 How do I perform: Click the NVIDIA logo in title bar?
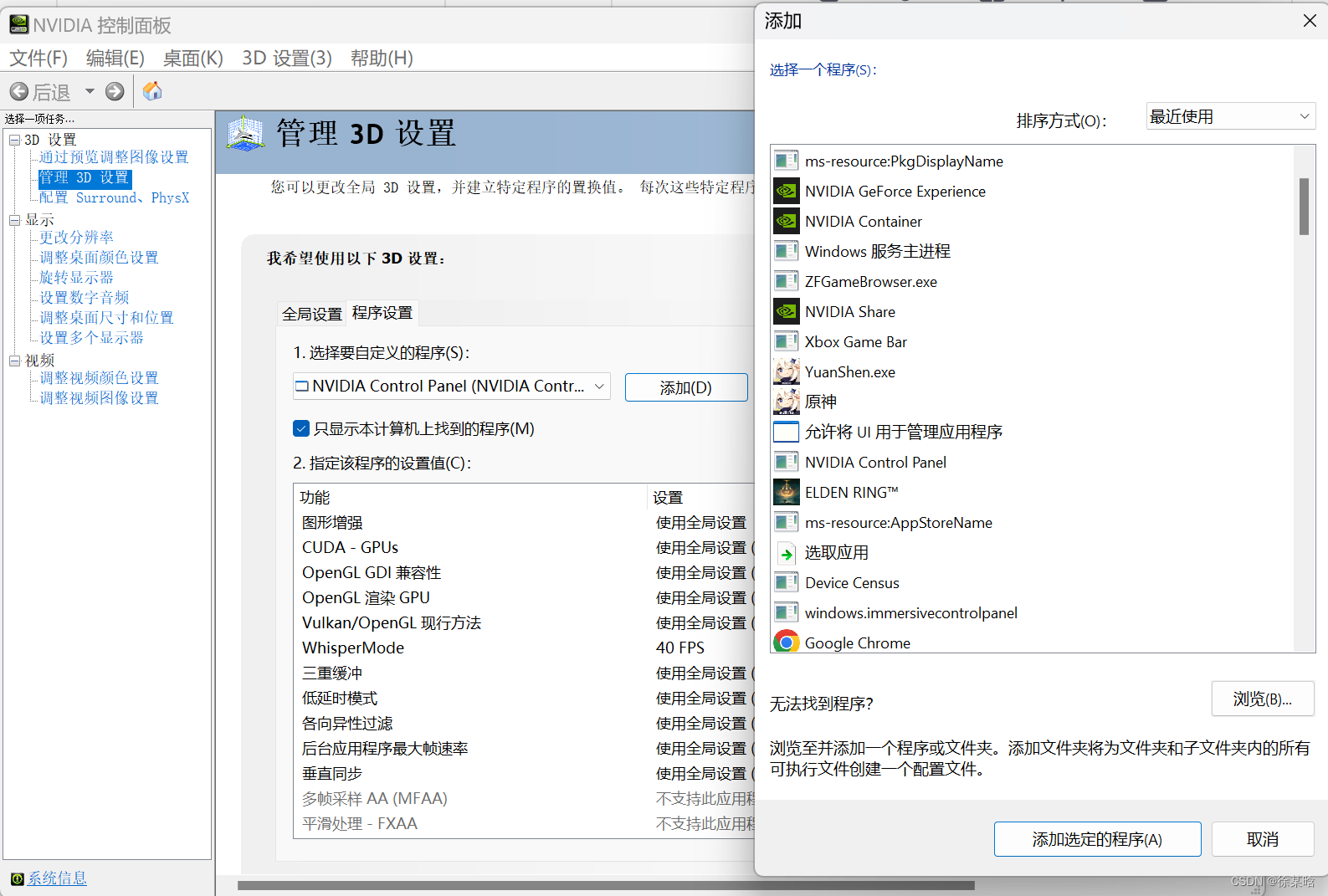point(18,25)
